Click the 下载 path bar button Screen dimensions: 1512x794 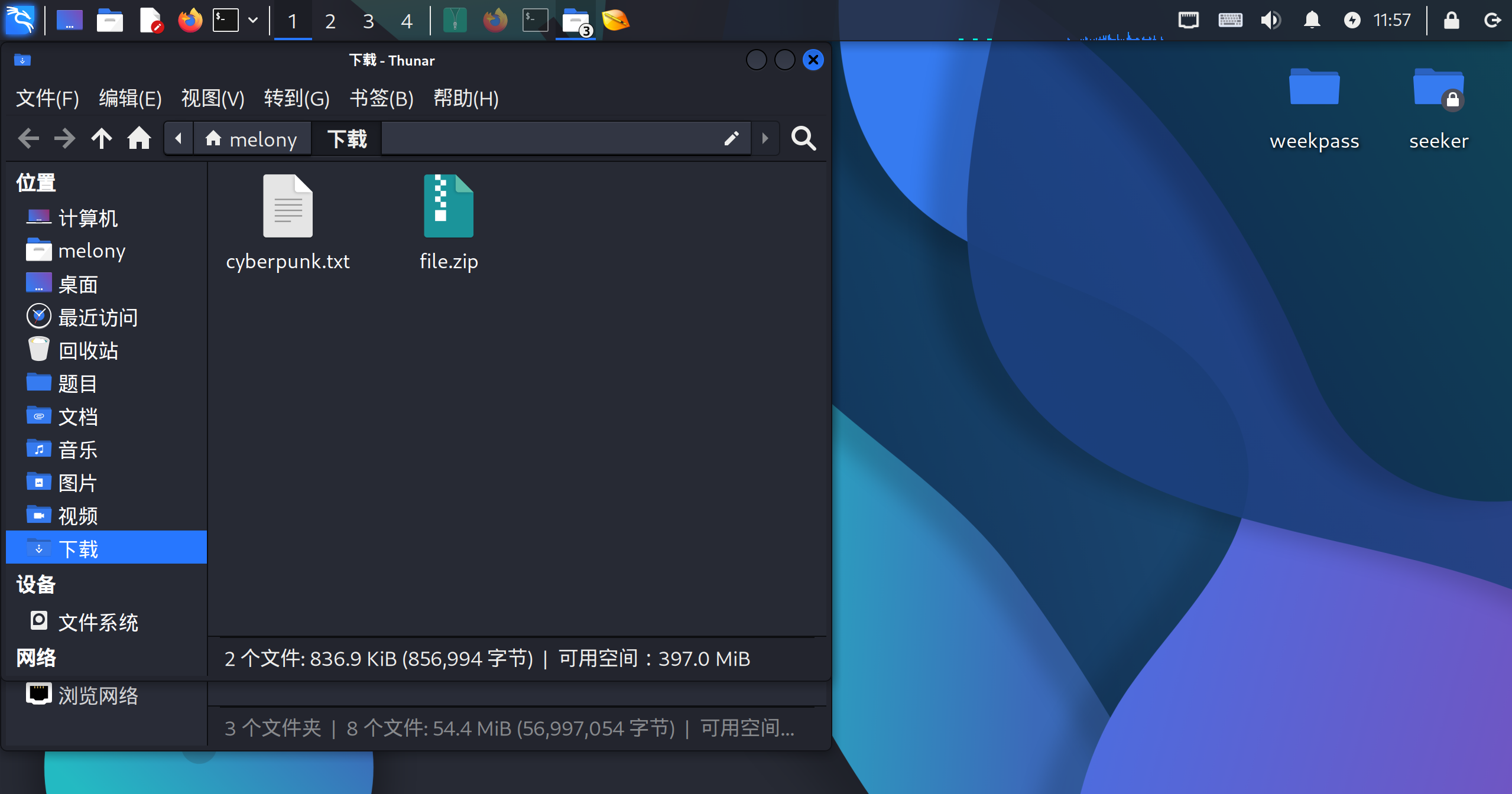[x=347, y=139]
